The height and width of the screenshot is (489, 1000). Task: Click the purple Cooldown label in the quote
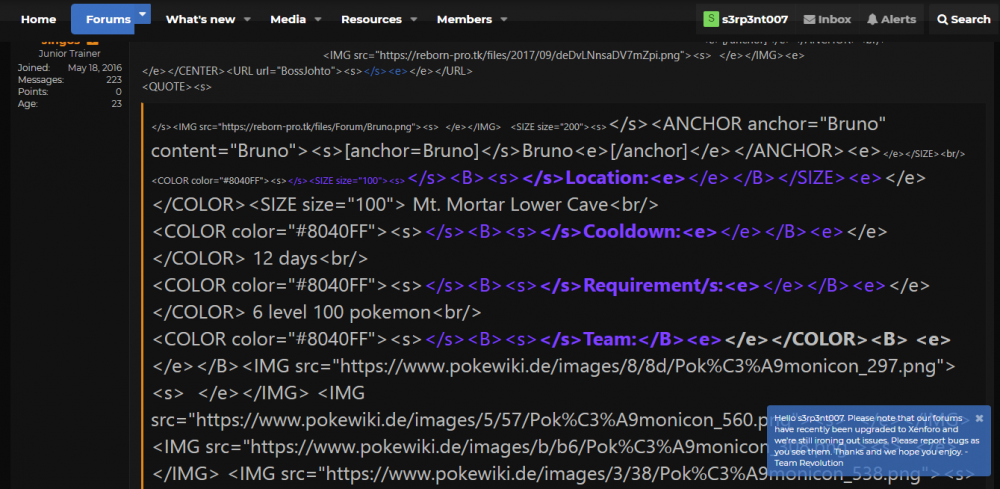coord(632,231)
